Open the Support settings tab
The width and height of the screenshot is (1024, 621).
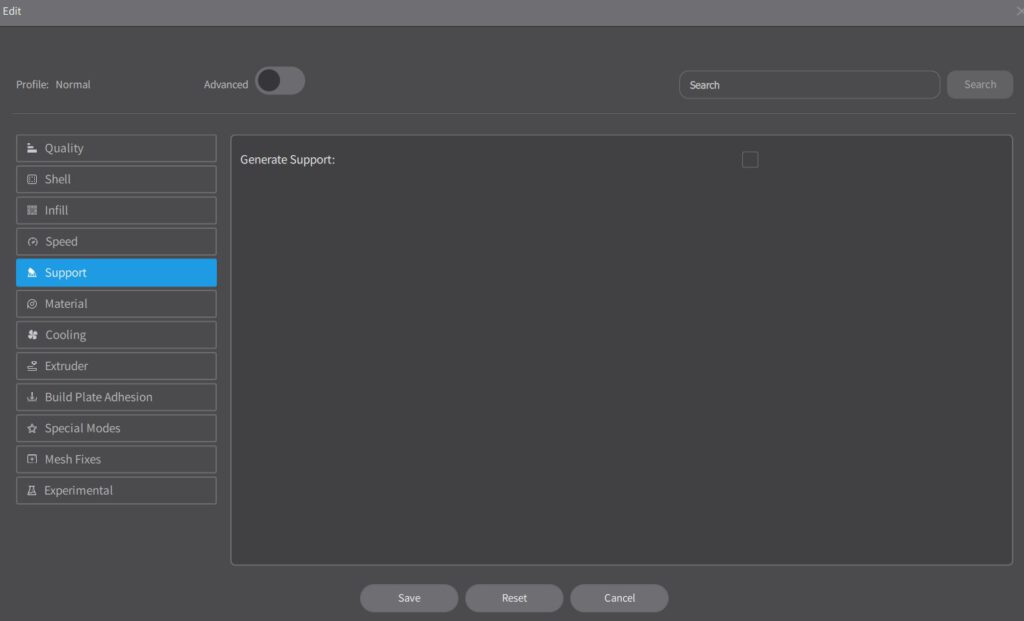(x=116, y=273)
